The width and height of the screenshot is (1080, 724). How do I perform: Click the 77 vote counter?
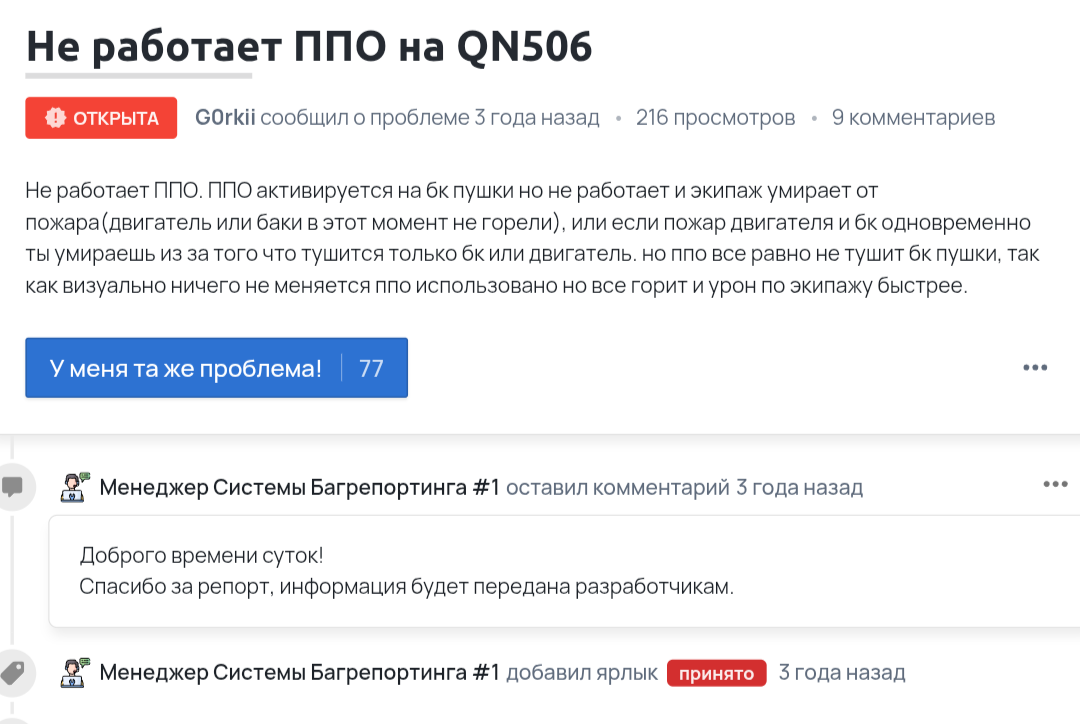pyautogui.click(x=371, y=368)
